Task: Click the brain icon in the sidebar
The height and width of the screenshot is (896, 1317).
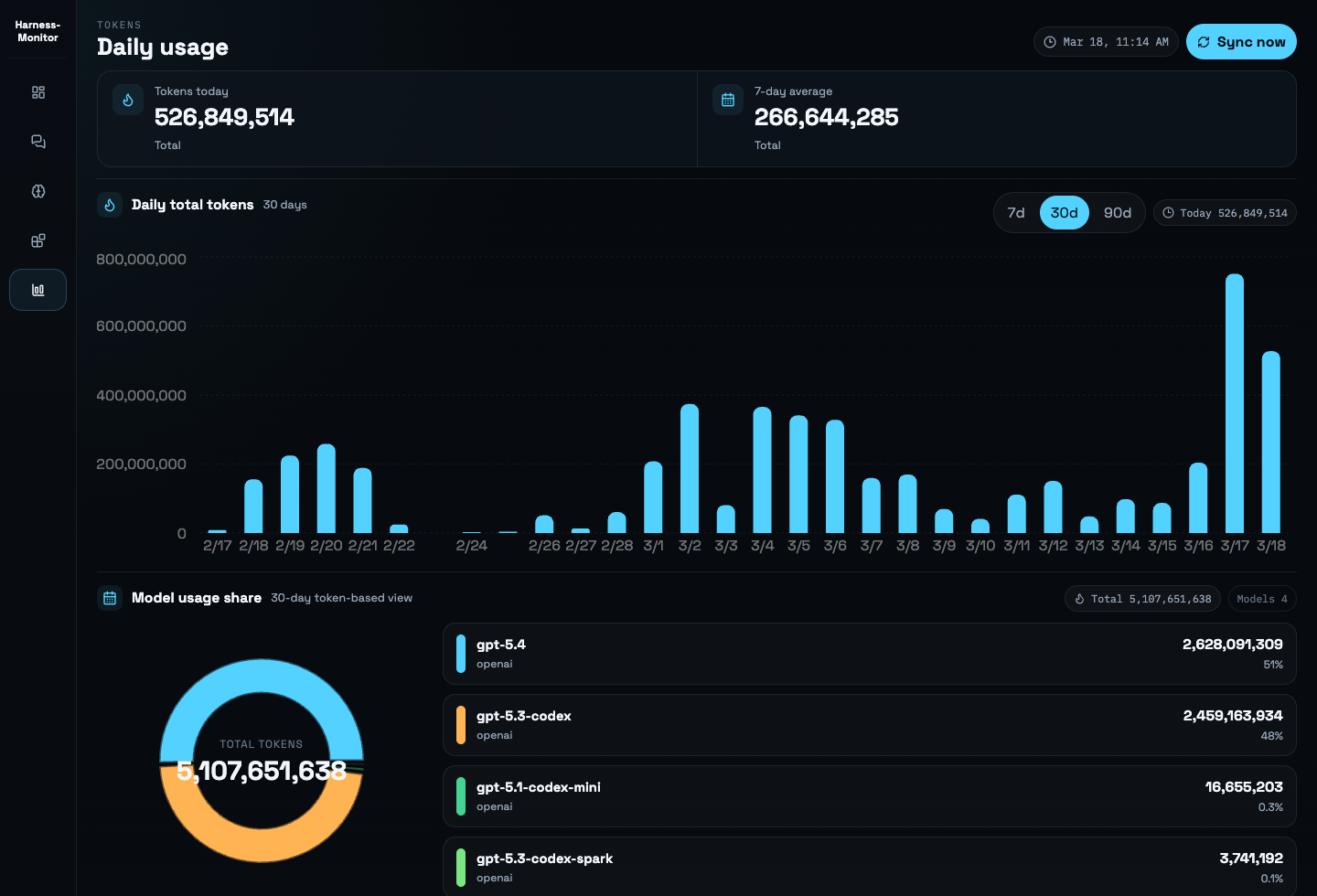Action: coord(37,191)
